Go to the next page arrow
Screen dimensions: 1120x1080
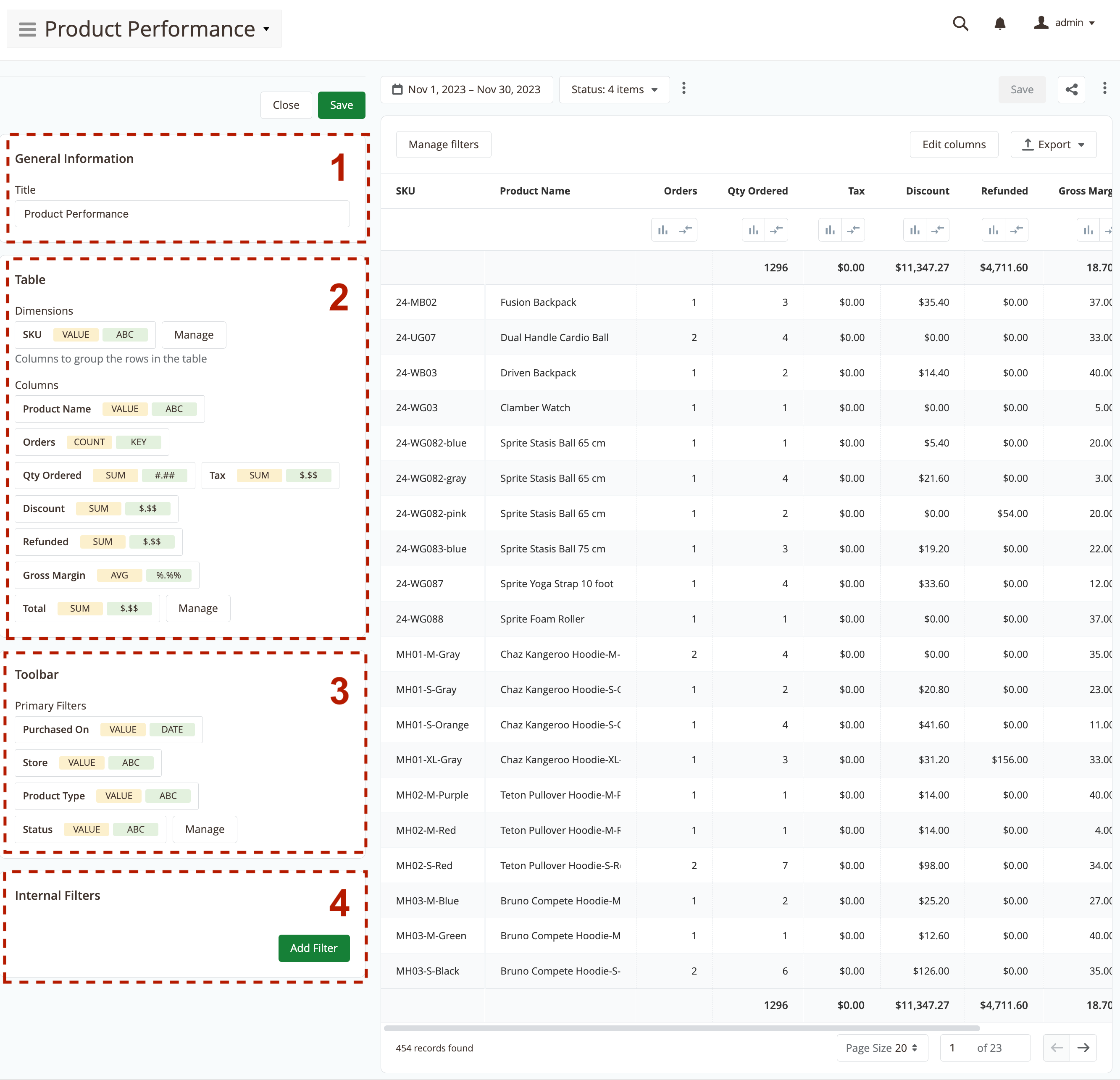tap(1084, 1048)
